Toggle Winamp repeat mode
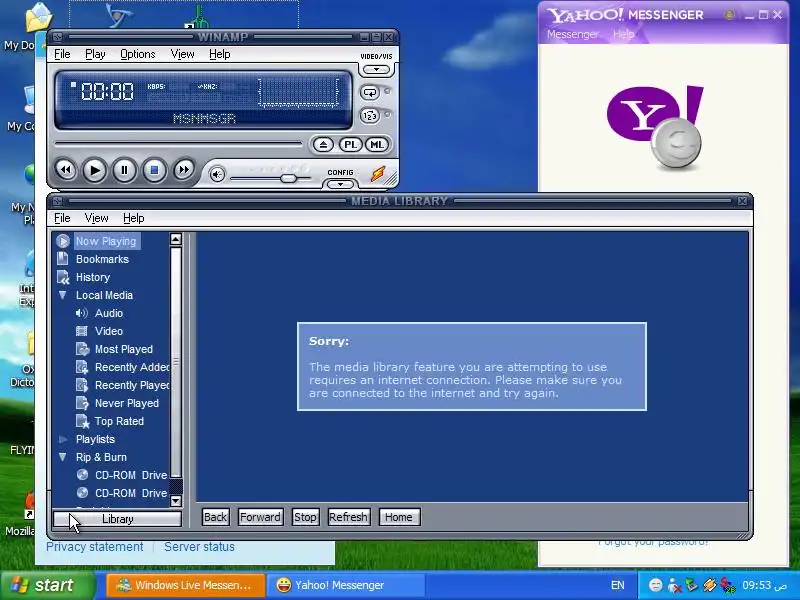The image size is (800, 600). point(370,92)
